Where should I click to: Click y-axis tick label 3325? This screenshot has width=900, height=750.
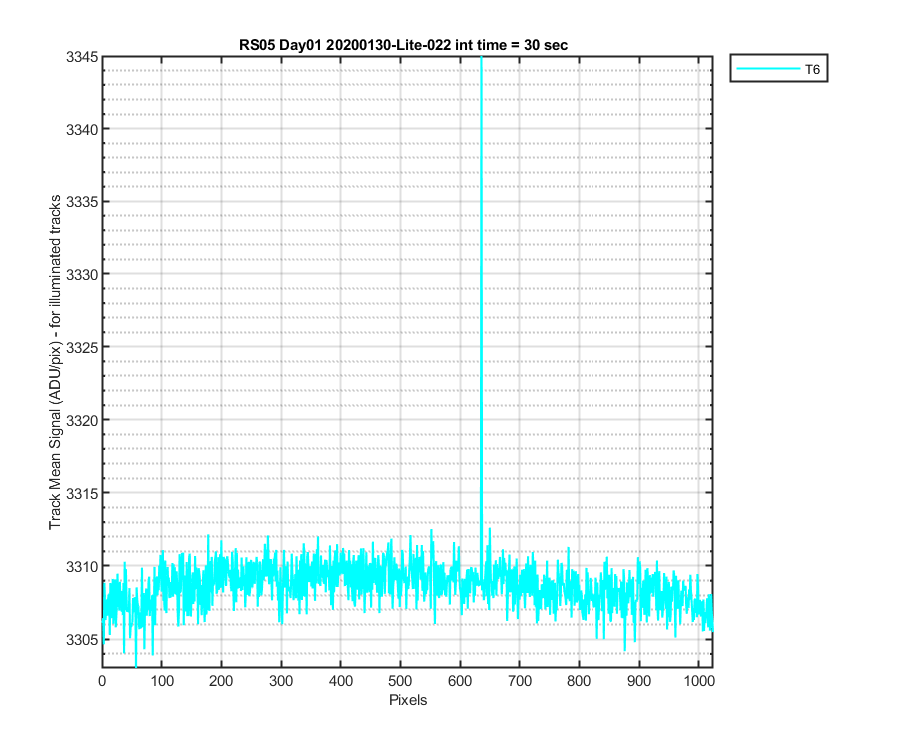[82, 348]
